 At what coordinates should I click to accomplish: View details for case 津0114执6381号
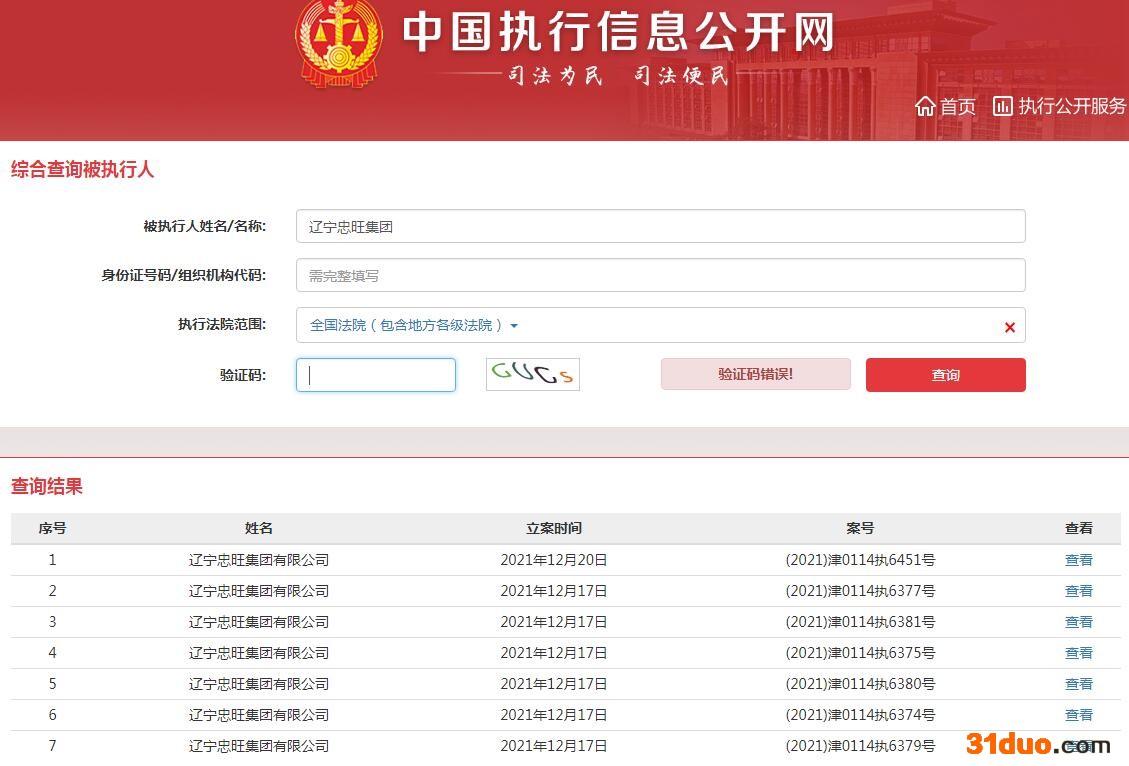point(1078,622)
